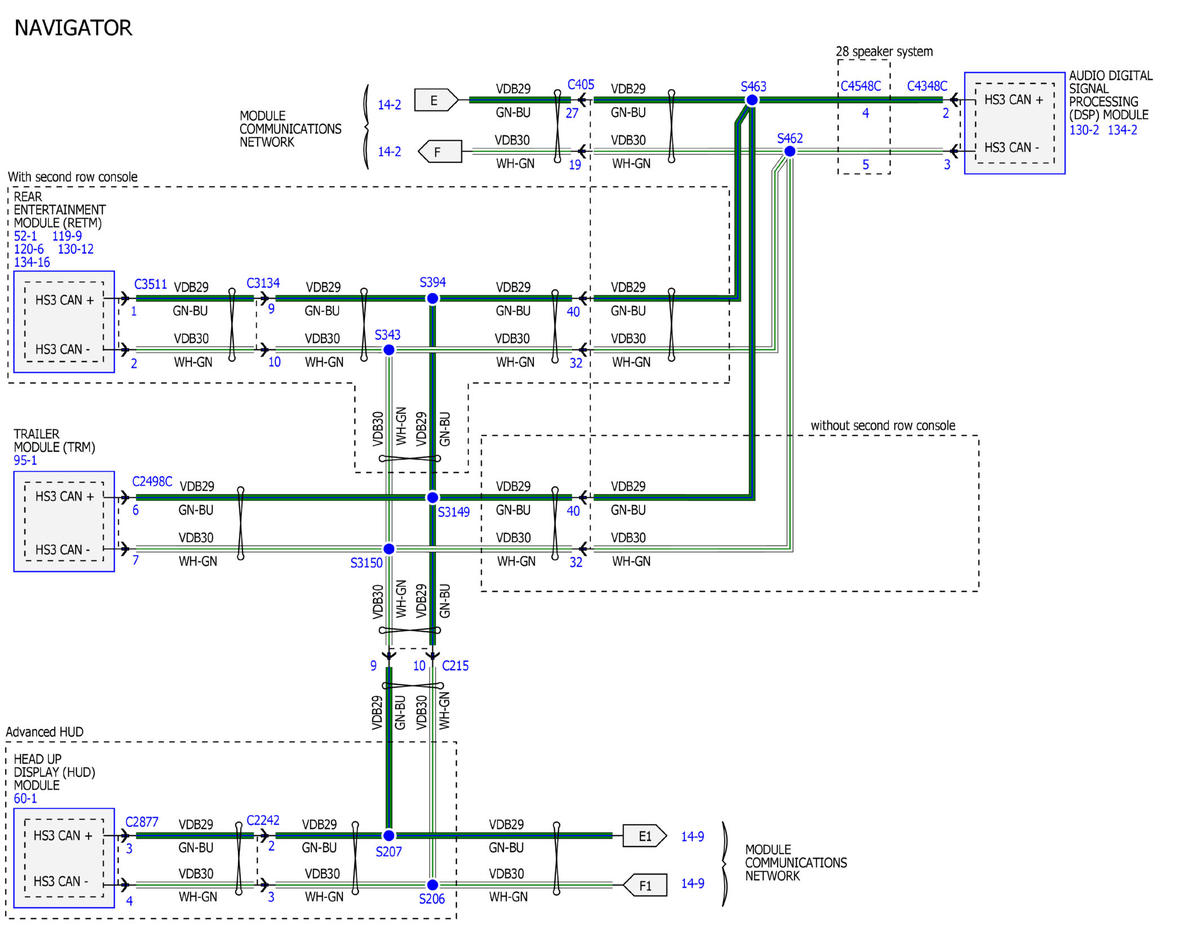Open the C4348C connector link
The height and width of the screenshot is (927, 1200).
tap(926, 86)
